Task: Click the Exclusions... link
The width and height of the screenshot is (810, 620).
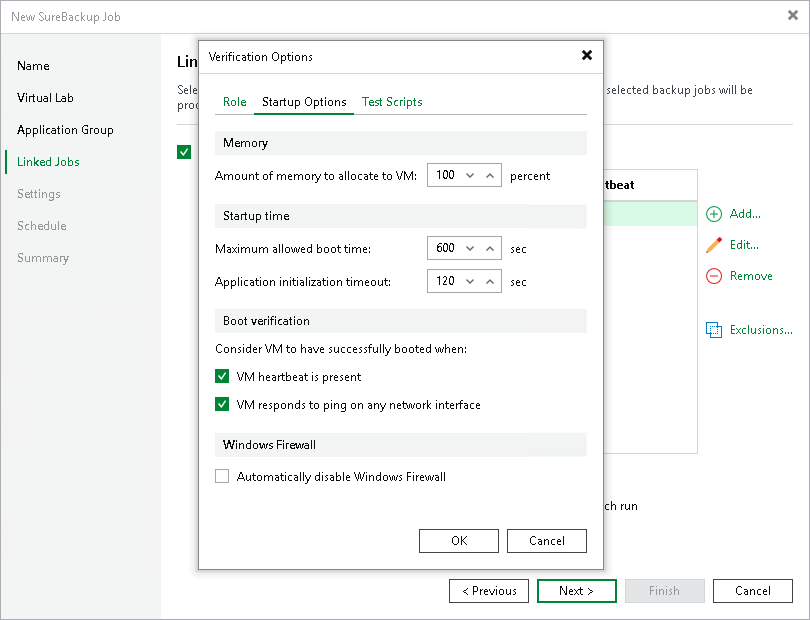Action: tap(761, 330)
